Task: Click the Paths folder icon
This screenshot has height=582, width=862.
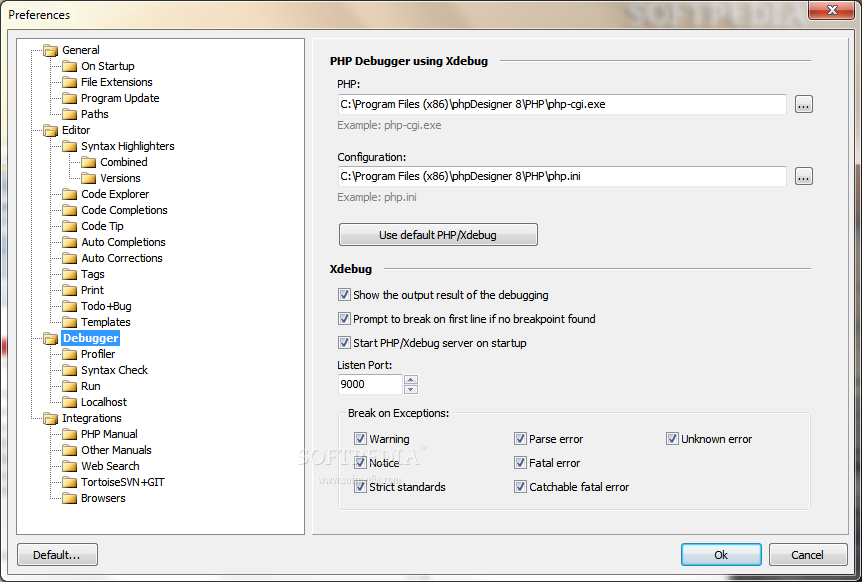Action: point(69,114)
